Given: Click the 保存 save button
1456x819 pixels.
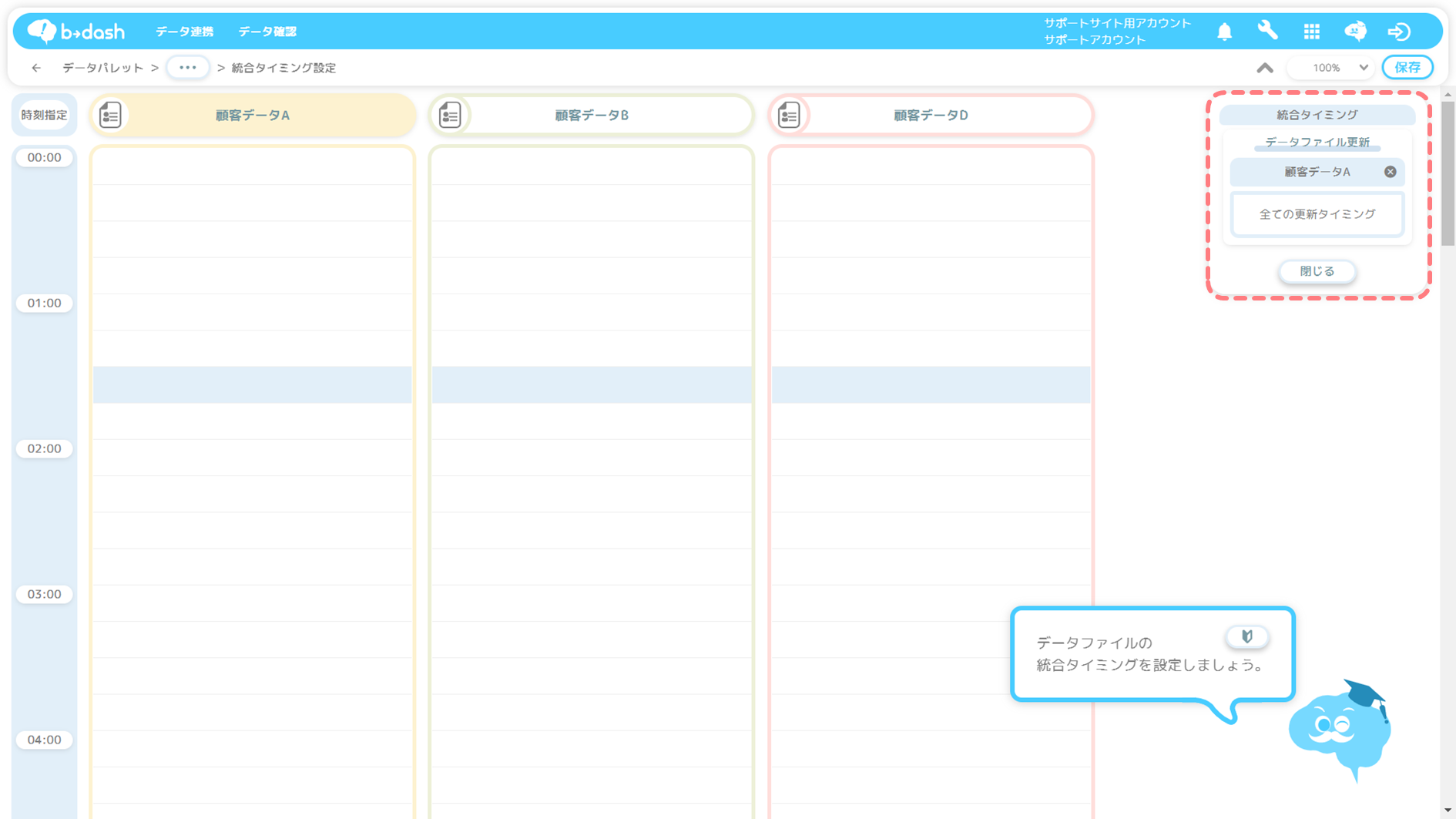Looking at the screenshot, I should [x=1407, y=68].
